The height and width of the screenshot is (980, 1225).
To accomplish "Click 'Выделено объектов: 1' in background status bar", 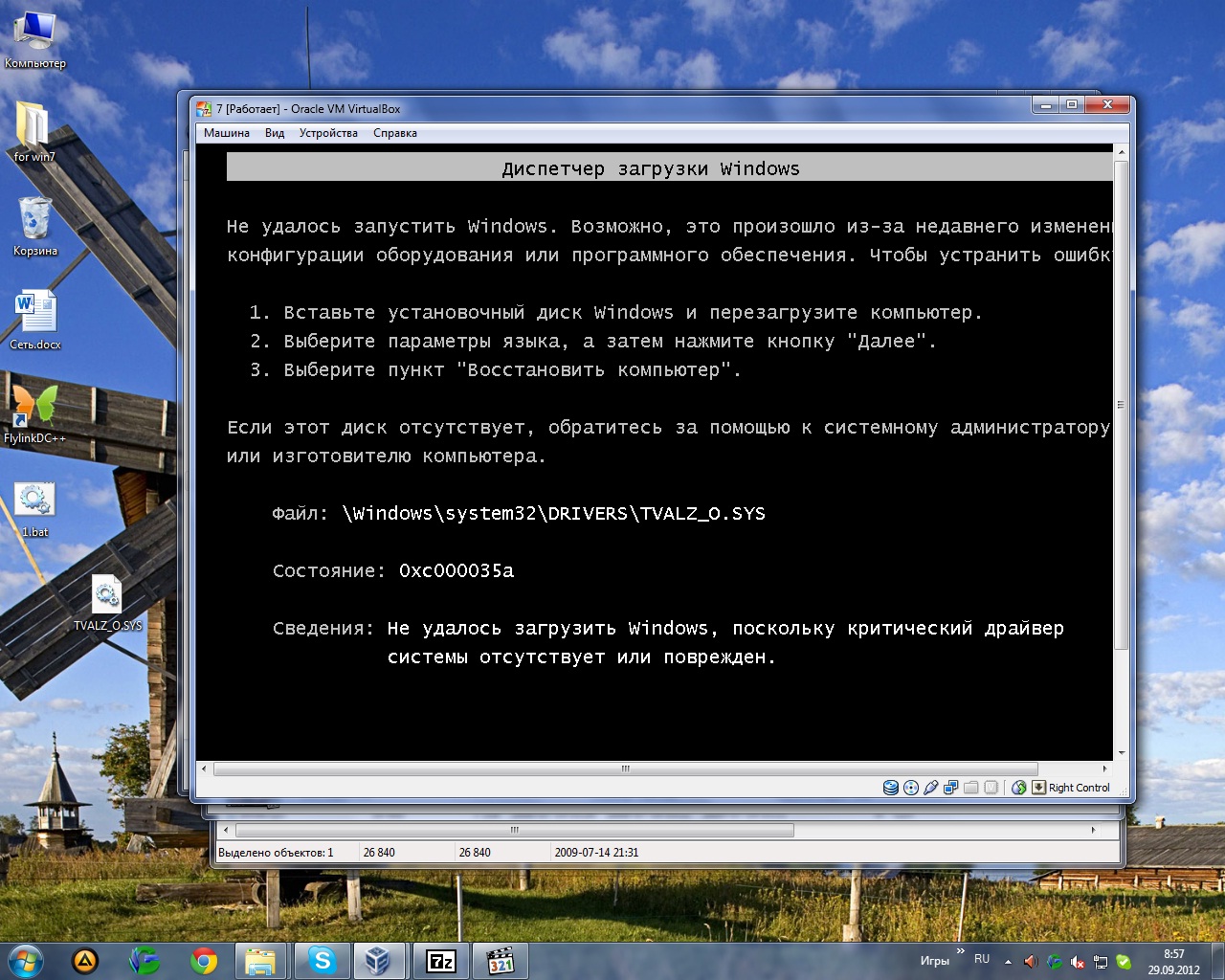I will [x=276, y=852].
